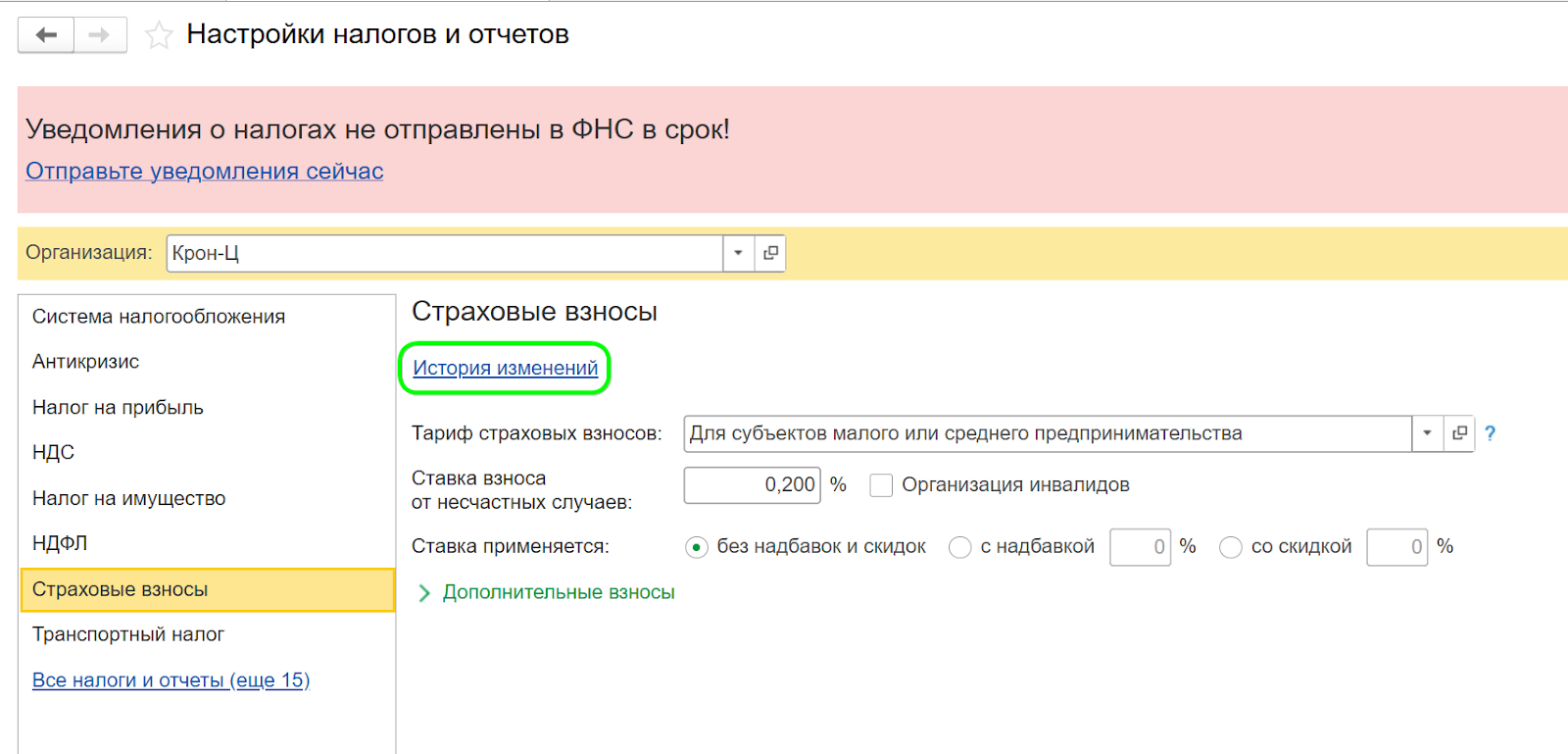Viewport: 1568px width, 754px height.
Task: Go to the НДС section
Action: coord(208,453)
